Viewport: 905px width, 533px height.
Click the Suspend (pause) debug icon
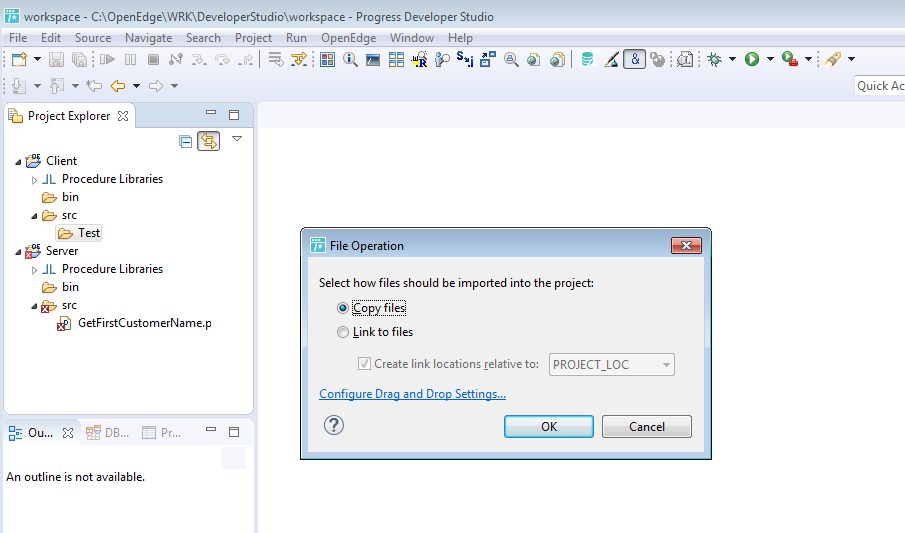pos(130,59)
